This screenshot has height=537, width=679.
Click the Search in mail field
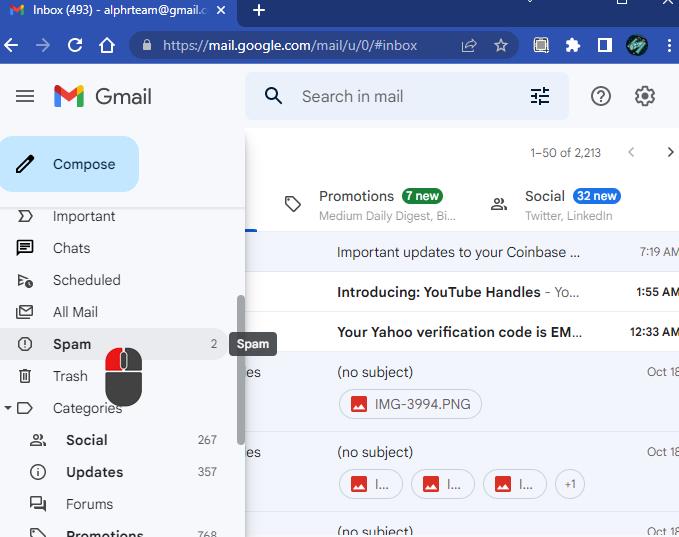click(407, 96)
